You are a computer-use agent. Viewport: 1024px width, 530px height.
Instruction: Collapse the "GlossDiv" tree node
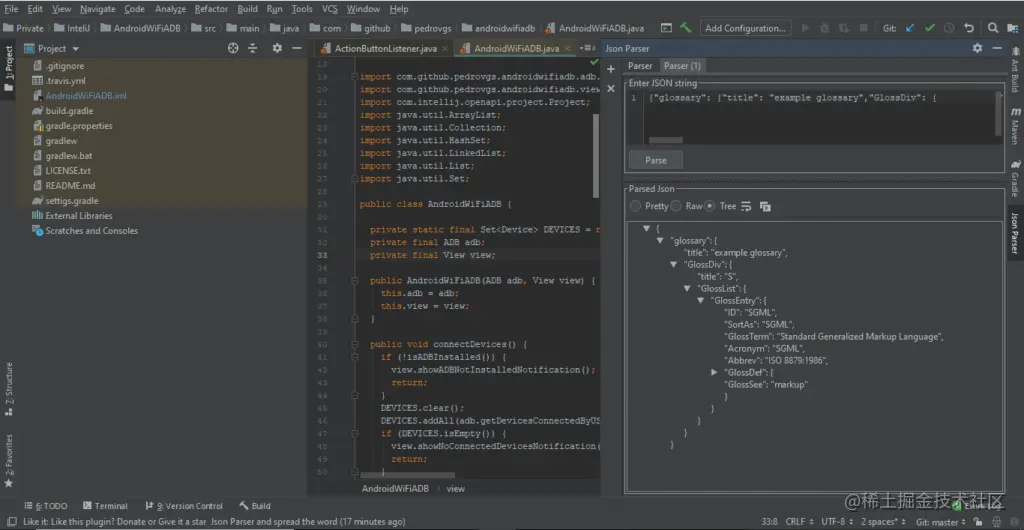tap(674, 265)
